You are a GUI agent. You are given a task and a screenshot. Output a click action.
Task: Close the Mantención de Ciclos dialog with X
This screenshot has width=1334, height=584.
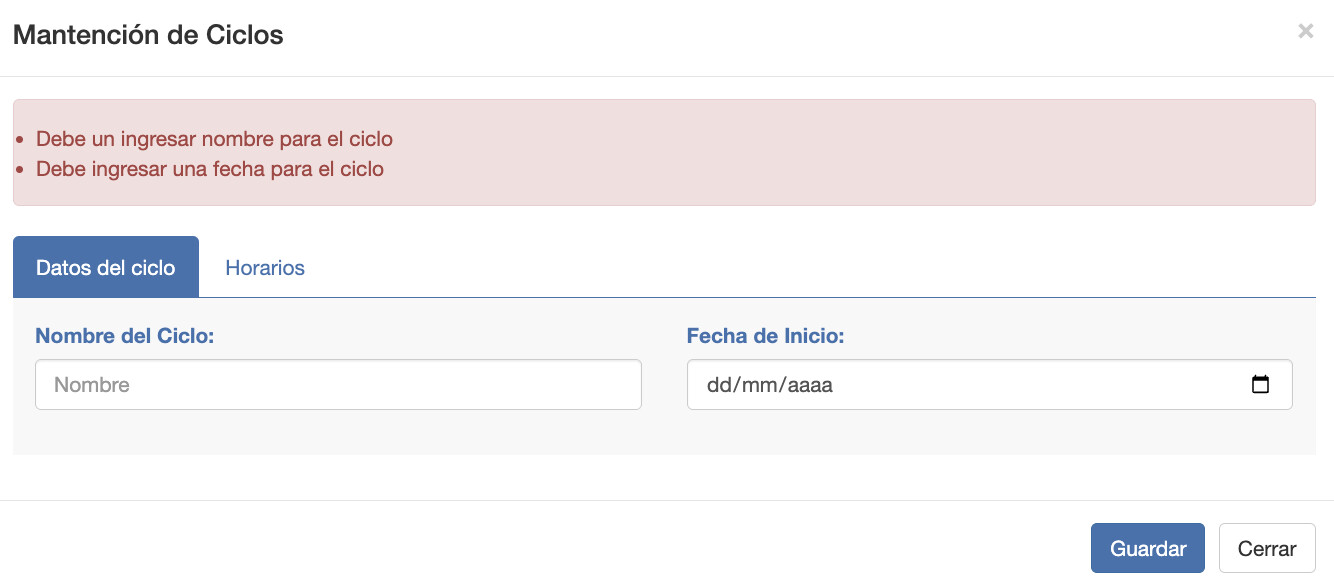(x=1305, y=32)
